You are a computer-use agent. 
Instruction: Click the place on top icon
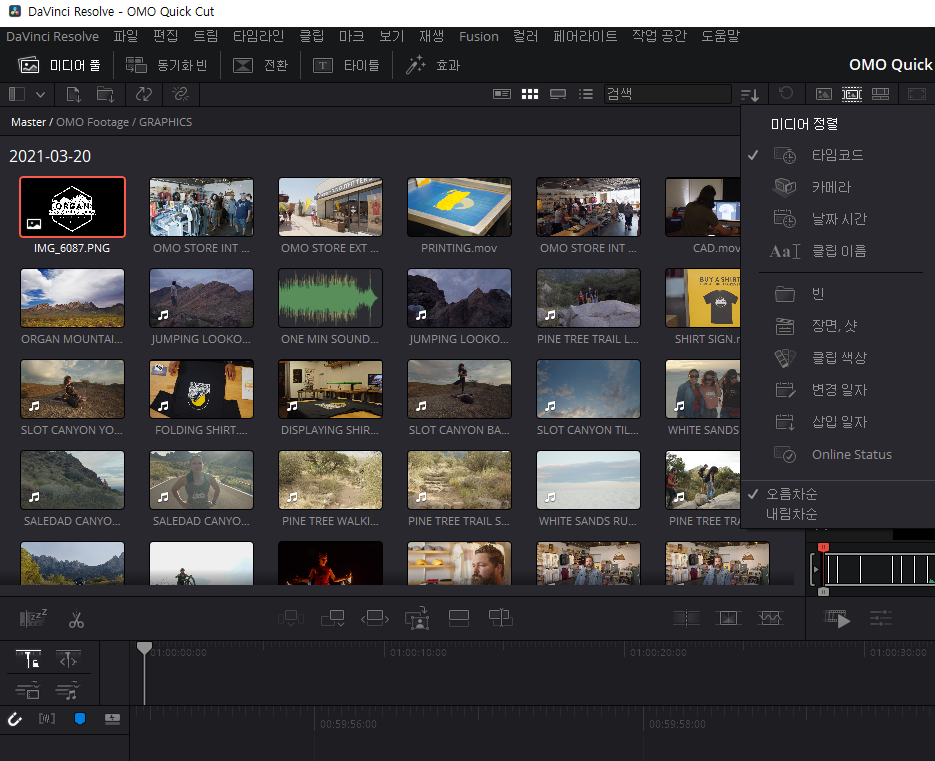[459, 618]
